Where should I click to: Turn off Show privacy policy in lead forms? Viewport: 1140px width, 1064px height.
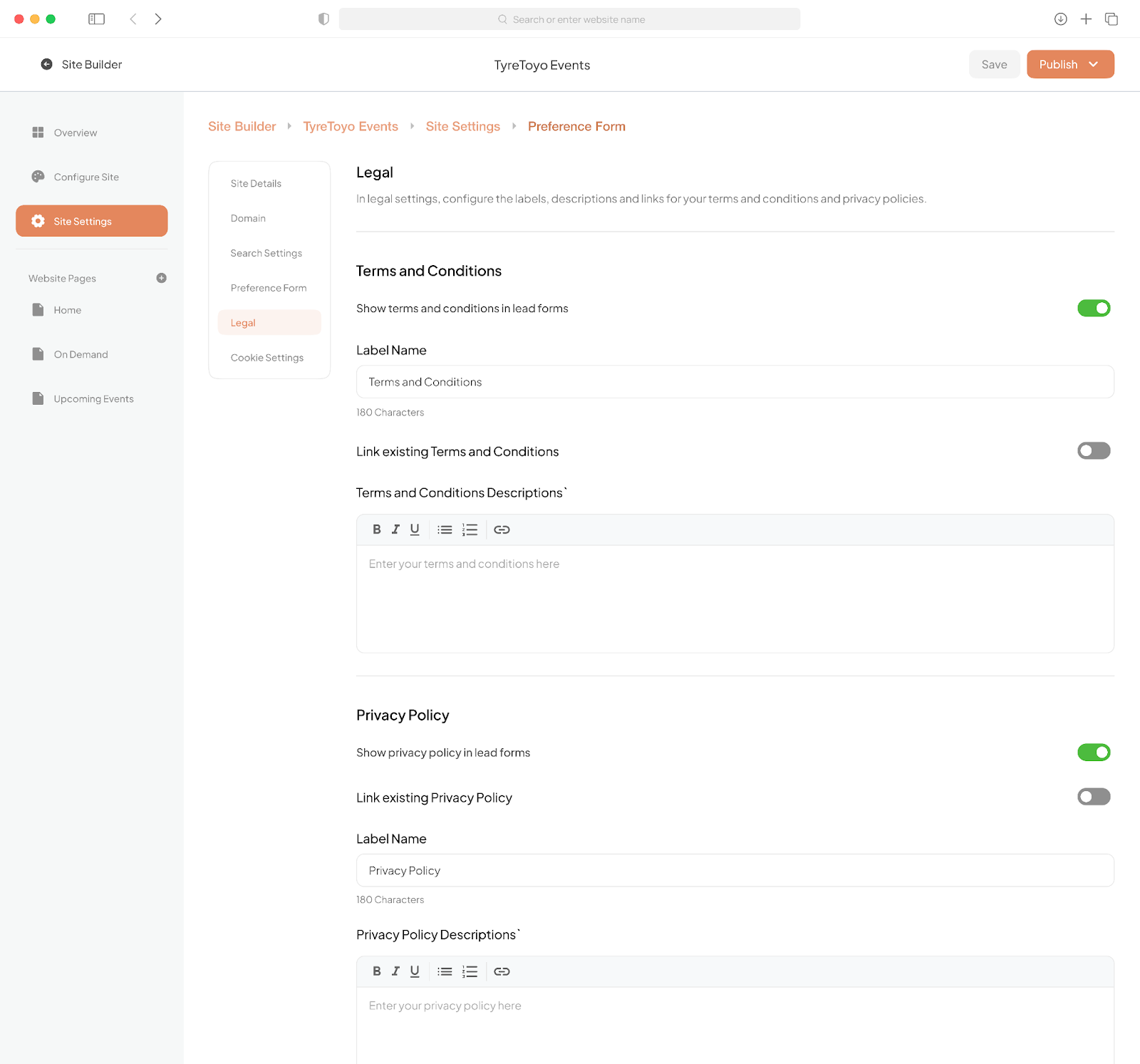point(1094,752)
